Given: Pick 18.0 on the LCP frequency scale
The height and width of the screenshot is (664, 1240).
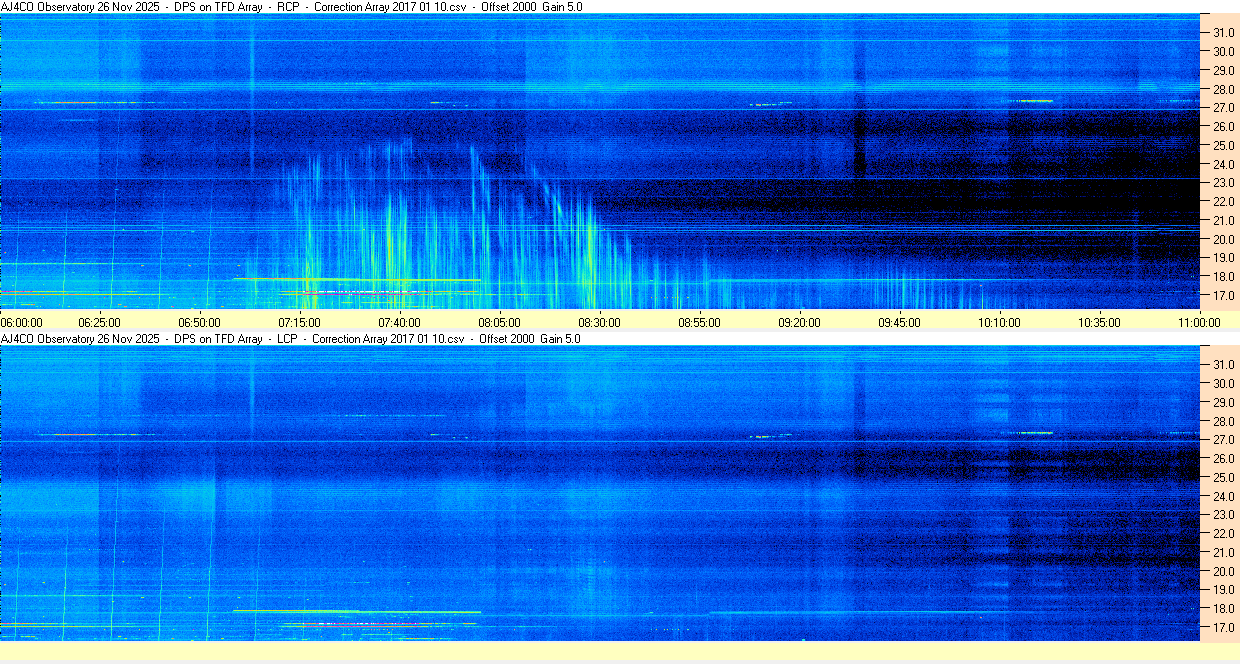Looking at the screenshot, I should (1223, 610).
